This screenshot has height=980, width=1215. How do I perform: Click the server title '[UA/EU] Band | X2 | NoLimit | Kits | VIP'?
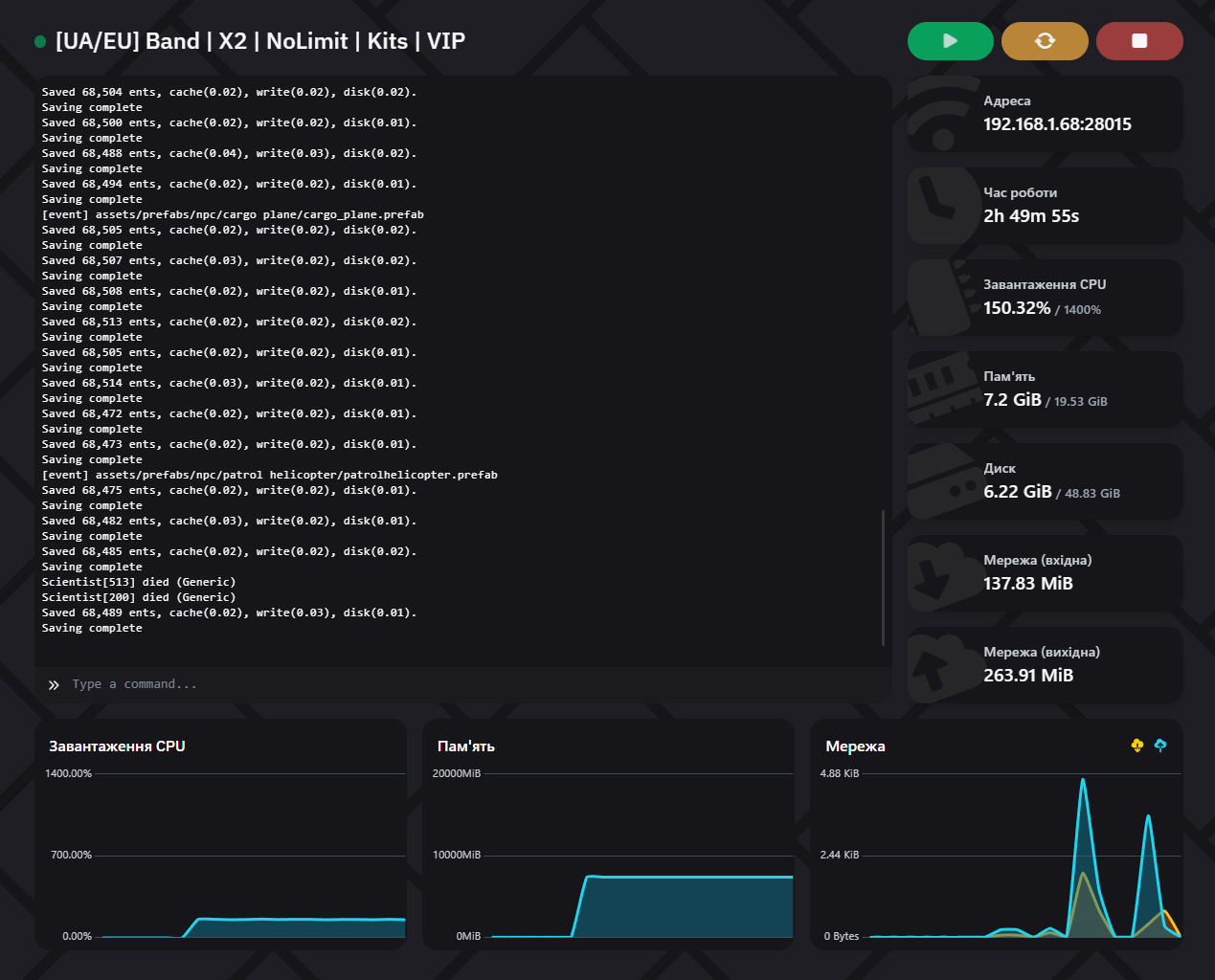pos(260,41)
